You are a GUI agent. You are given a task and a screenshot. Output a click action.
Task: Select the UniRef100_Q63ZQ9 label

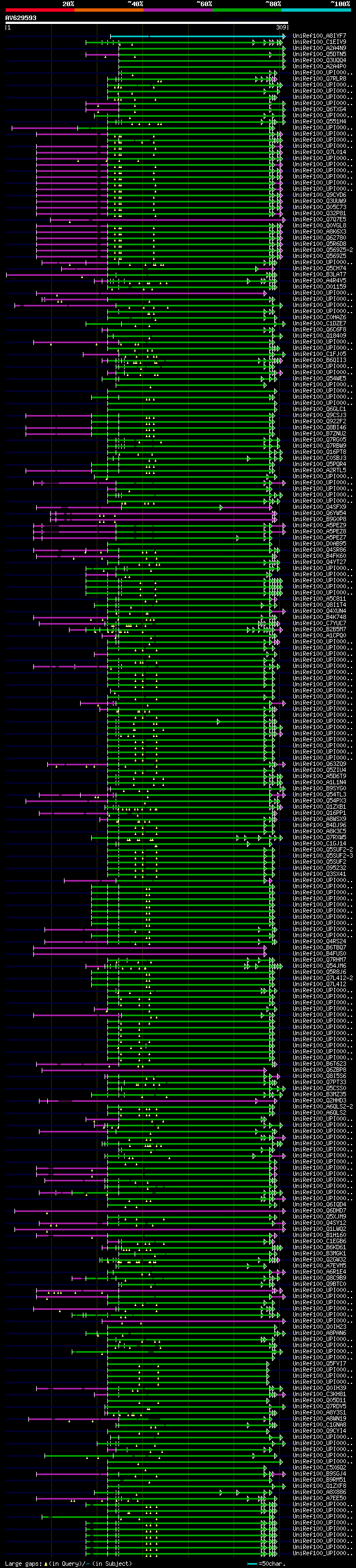pos(319,764)
